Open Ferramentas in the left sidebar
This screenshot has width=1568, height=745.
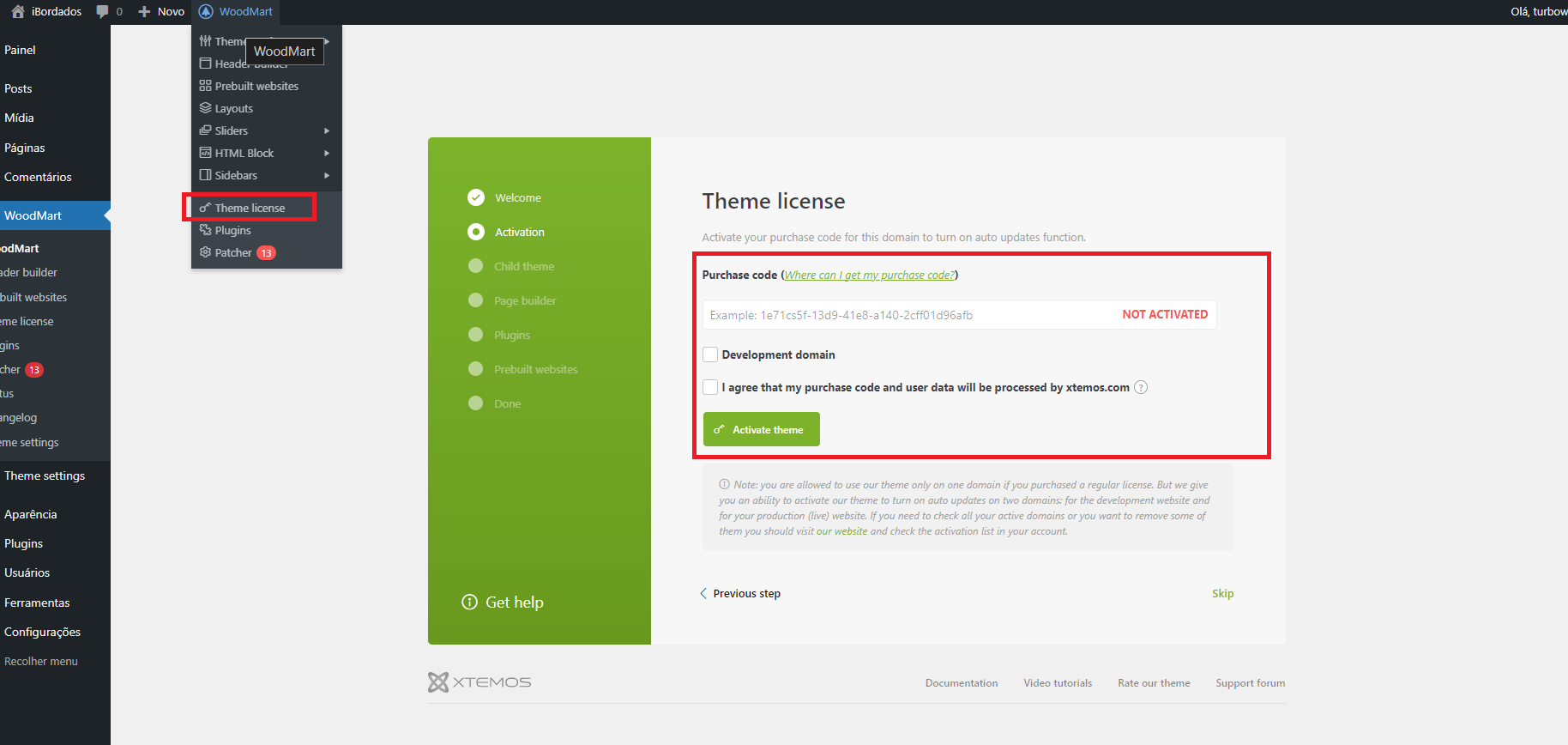click(x=37, y=603)
